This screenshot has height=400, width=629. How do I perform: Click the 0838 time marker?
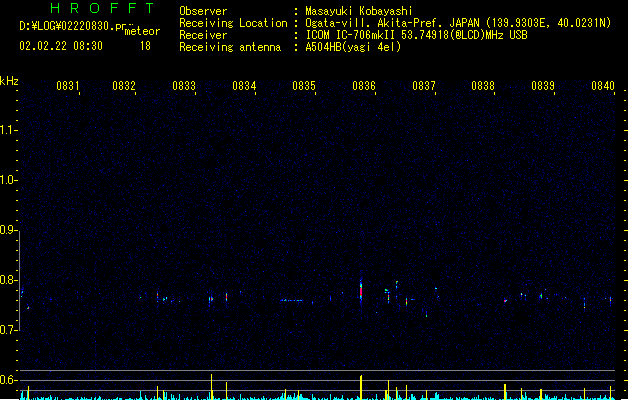(x=483, y=85)
